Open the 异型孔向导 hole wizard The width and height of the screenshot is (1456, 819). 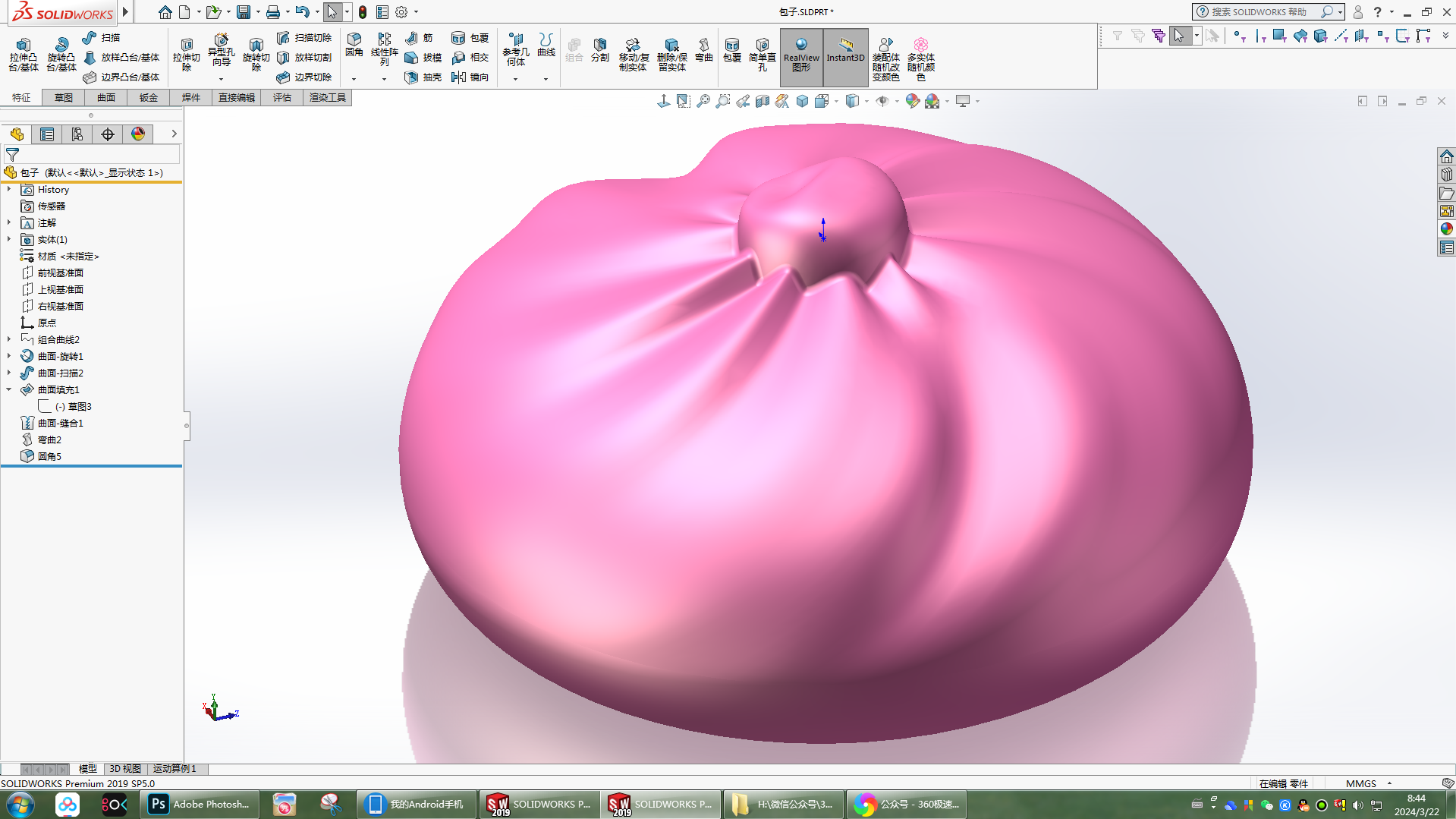point(221,50)
